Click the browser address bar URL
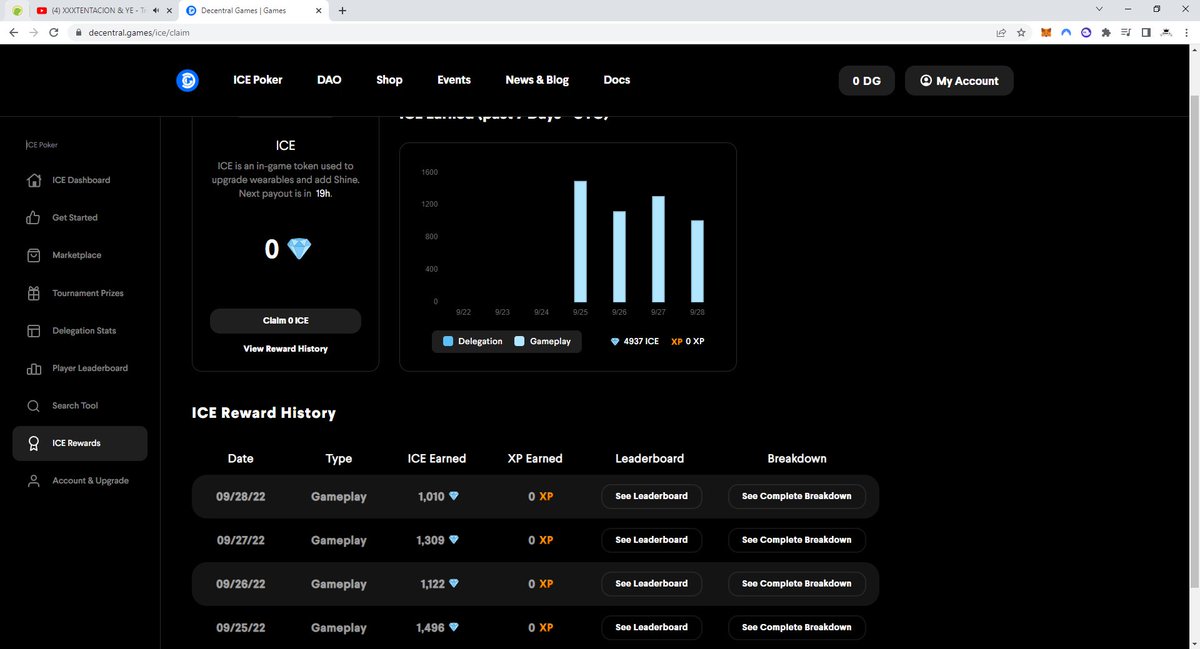Viewport: 1200px width, 649px height. pos(138,32)
